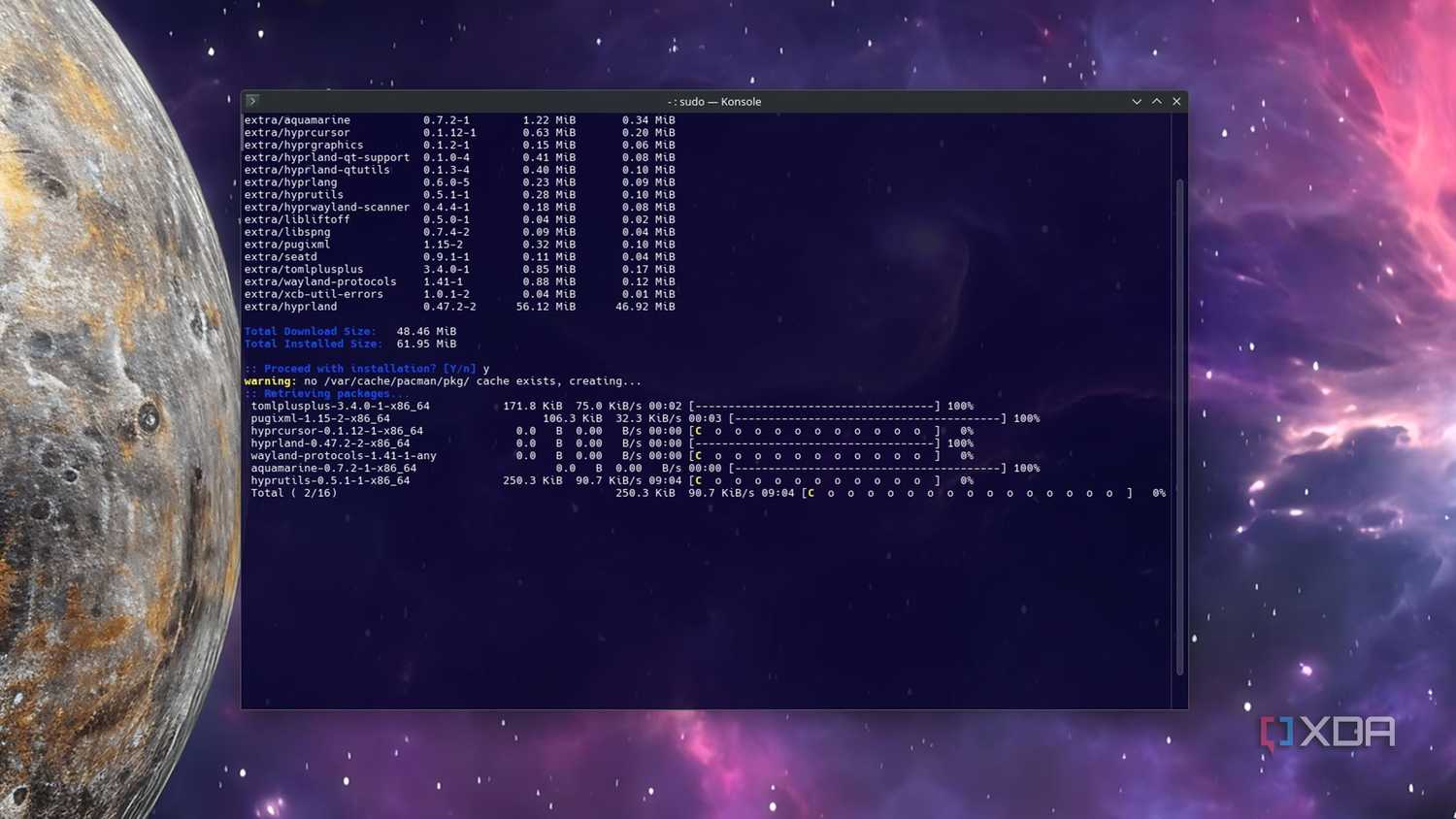Click the extra/libspng package line

(x=459, y=232)
